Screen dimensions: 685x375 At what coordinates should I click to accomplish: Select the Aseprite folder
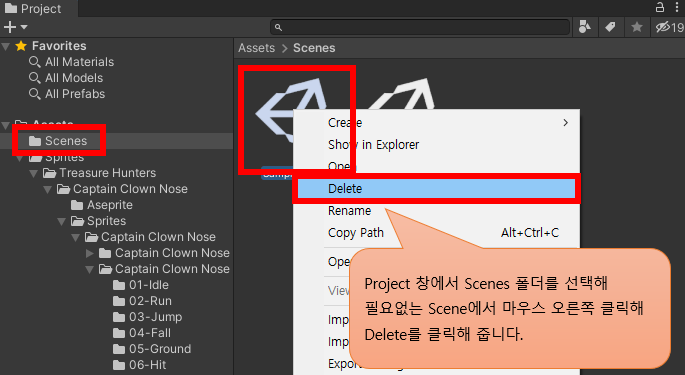coord(110,205)
